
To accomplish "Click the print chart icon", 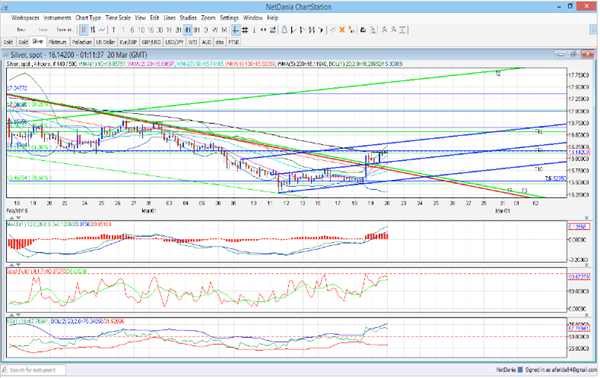I will [363, 30].
